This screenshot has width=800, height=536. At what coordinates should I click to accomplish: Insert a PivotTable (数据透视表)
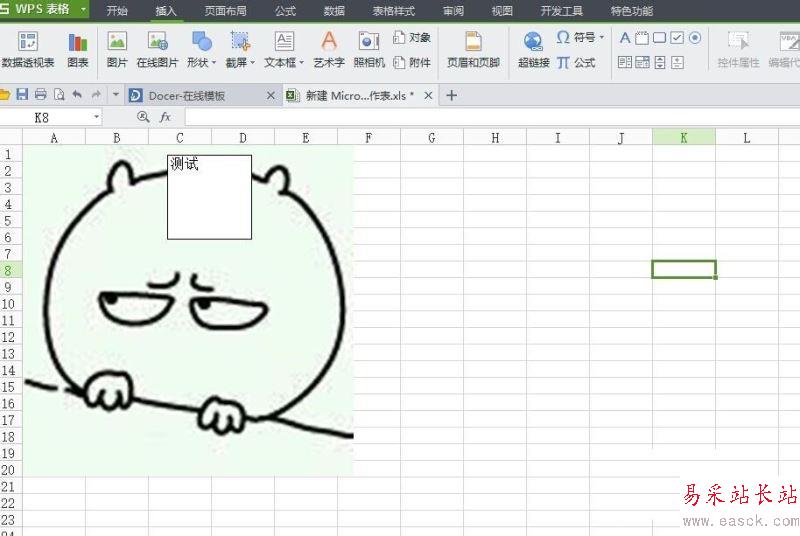(28, 49)
